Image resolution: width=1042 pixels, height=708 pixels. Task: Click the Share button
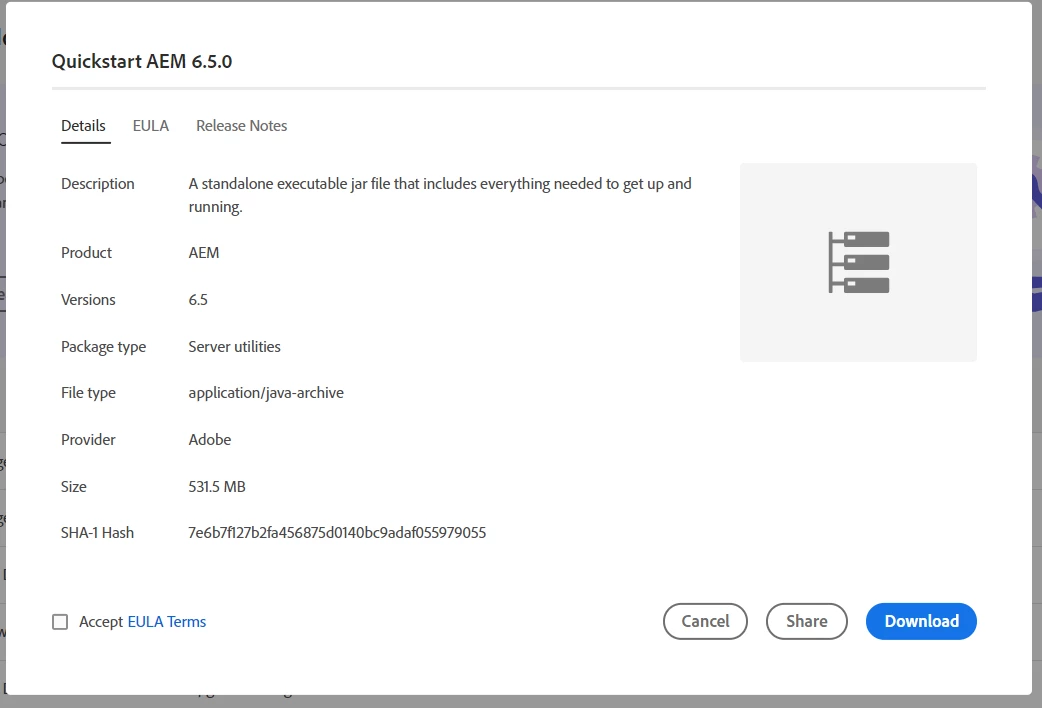click(x=807, y=622)
